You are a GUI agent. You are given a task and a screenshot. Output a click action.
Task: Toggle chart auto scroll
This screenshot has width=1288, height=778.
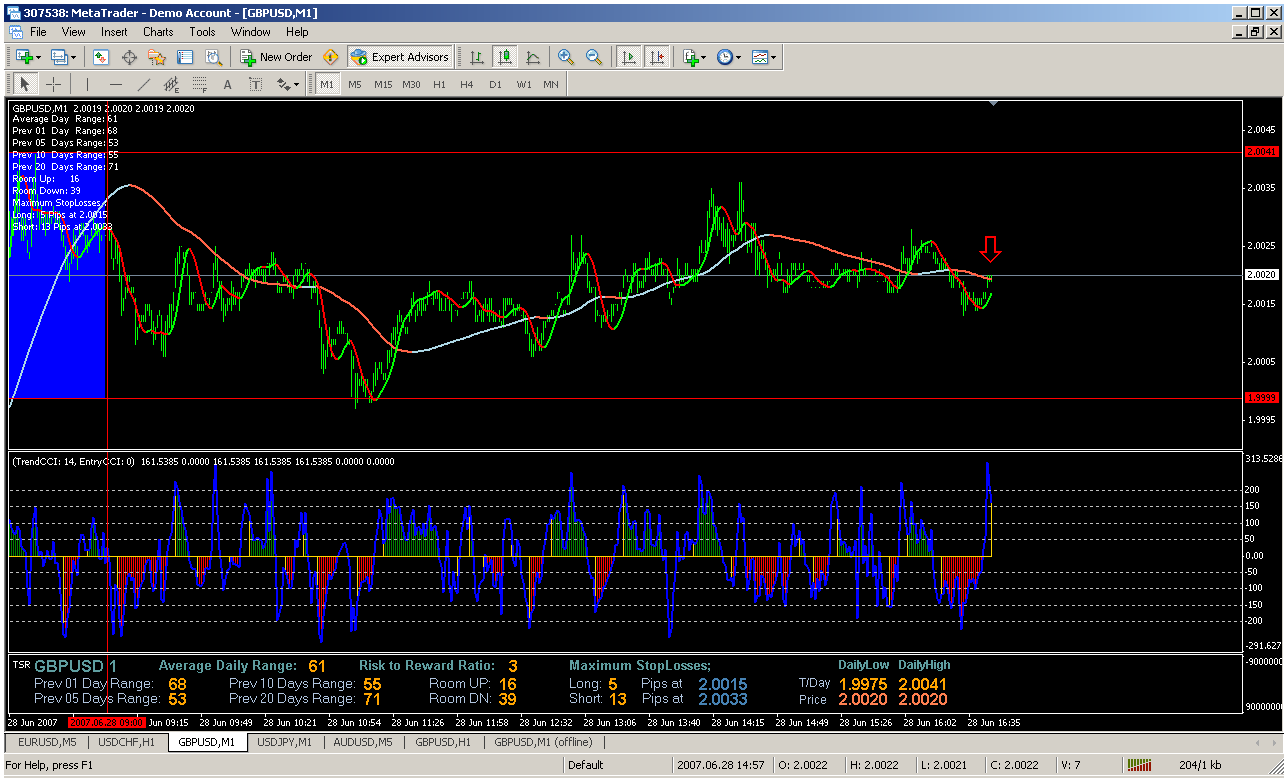(x=629, y=57)
